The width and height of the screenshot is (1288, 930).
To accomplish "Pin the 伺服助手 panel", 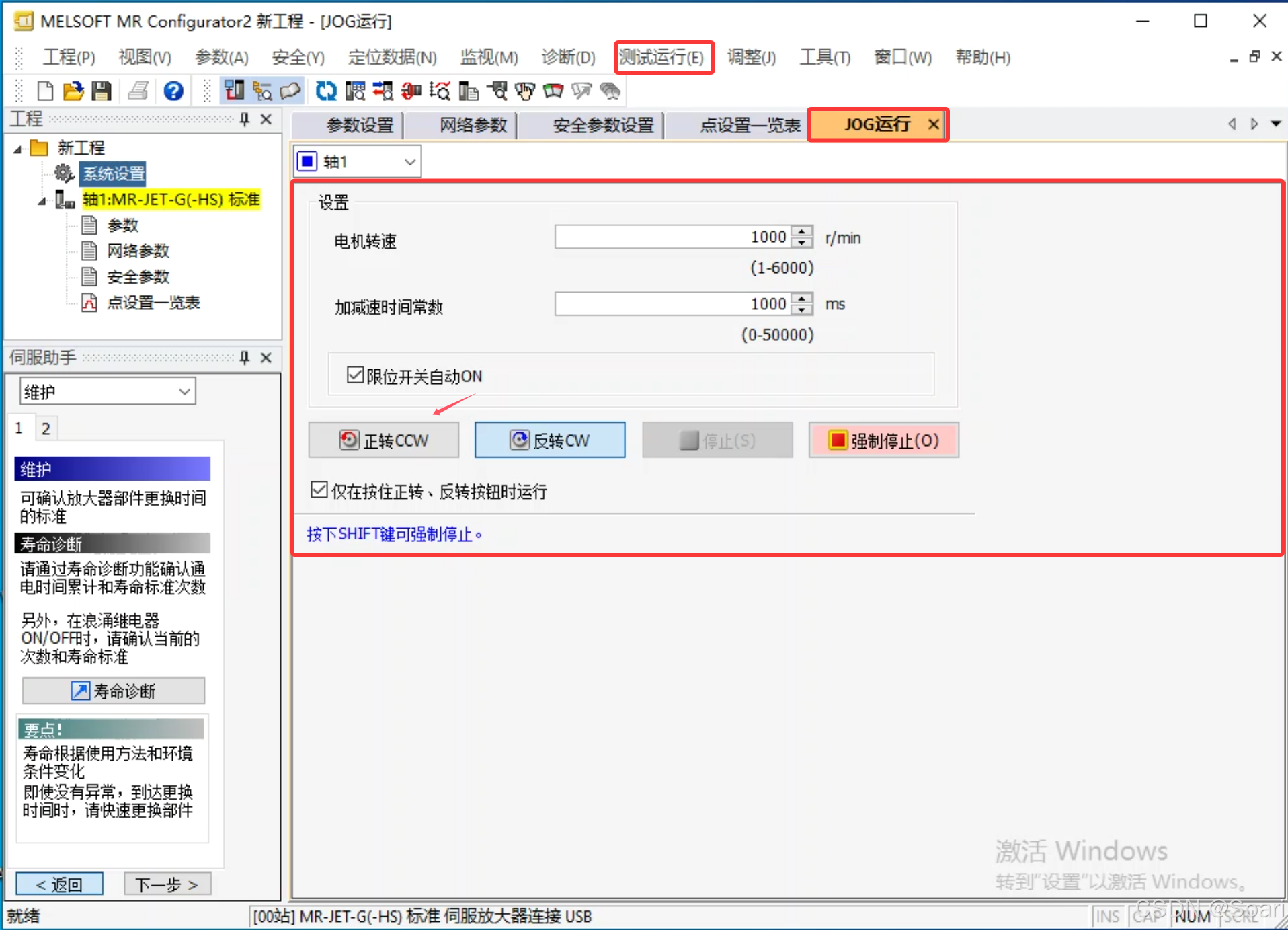I will pyautogui.click(x=245, y=357).
